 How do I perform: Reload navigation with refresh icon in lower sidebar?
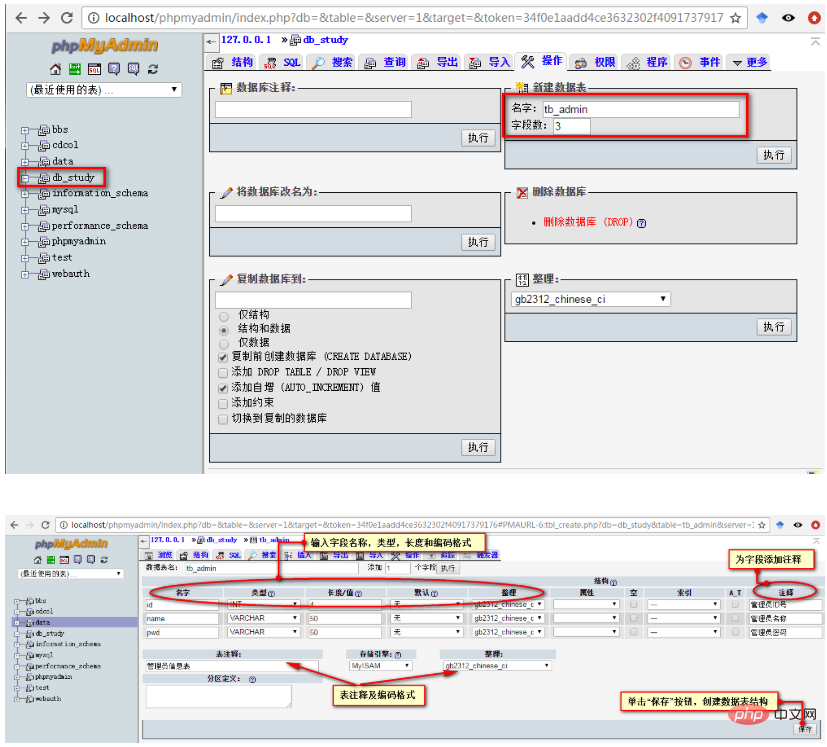point(104,560)
